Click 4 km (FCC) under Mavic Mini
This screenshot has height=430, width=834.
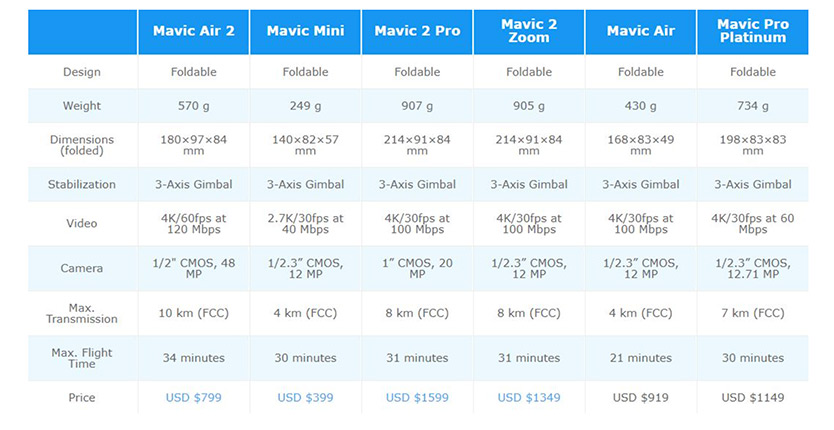pos(305,313)
